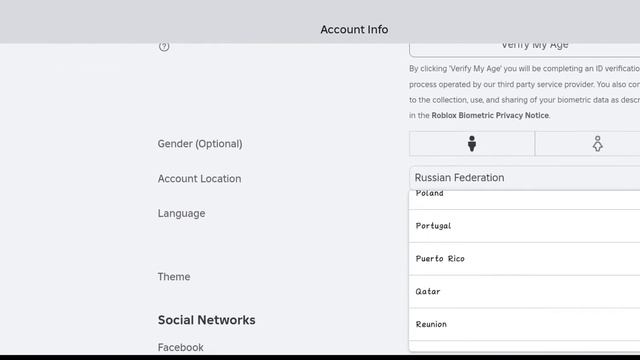Pick Reunion from the location options
This screenshot has width=640, height=360.
(524, 324)
